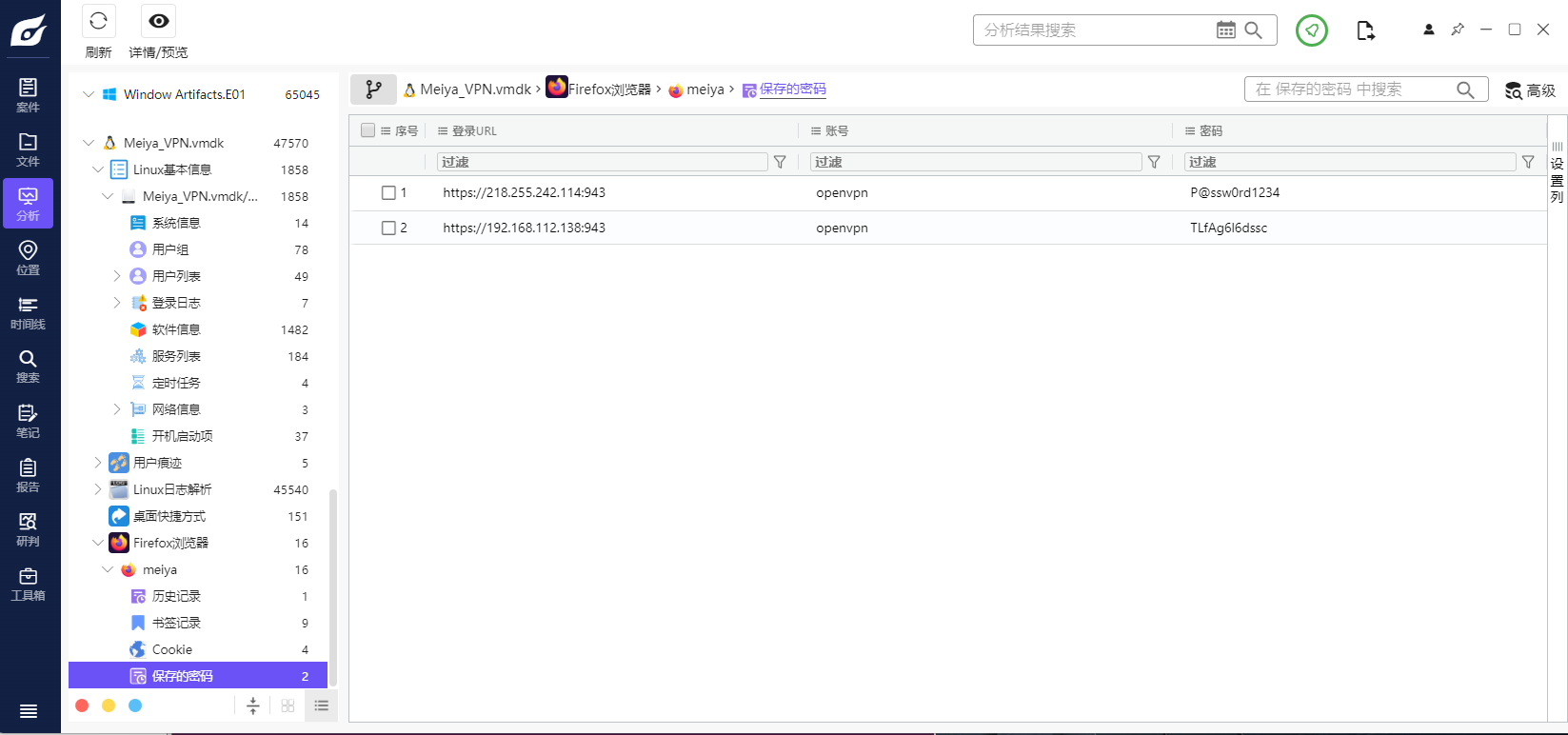Viewport: 1568px width, 735px height.
Task: Open the 报告 report section
Action: (28, 475)
